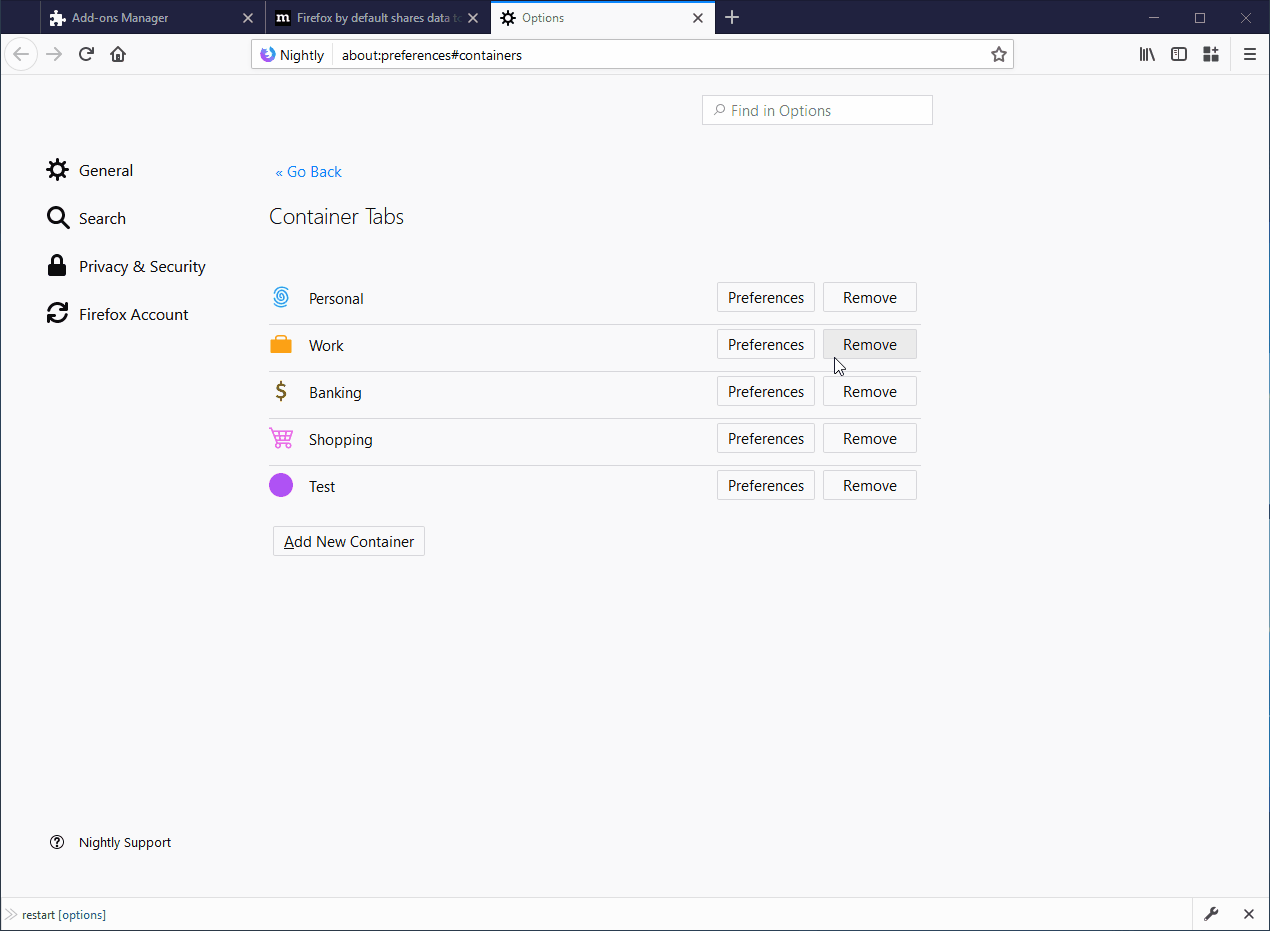Click the Go Back link
The width and height of the screenshot is (1270, 931).
click(308, 172)
